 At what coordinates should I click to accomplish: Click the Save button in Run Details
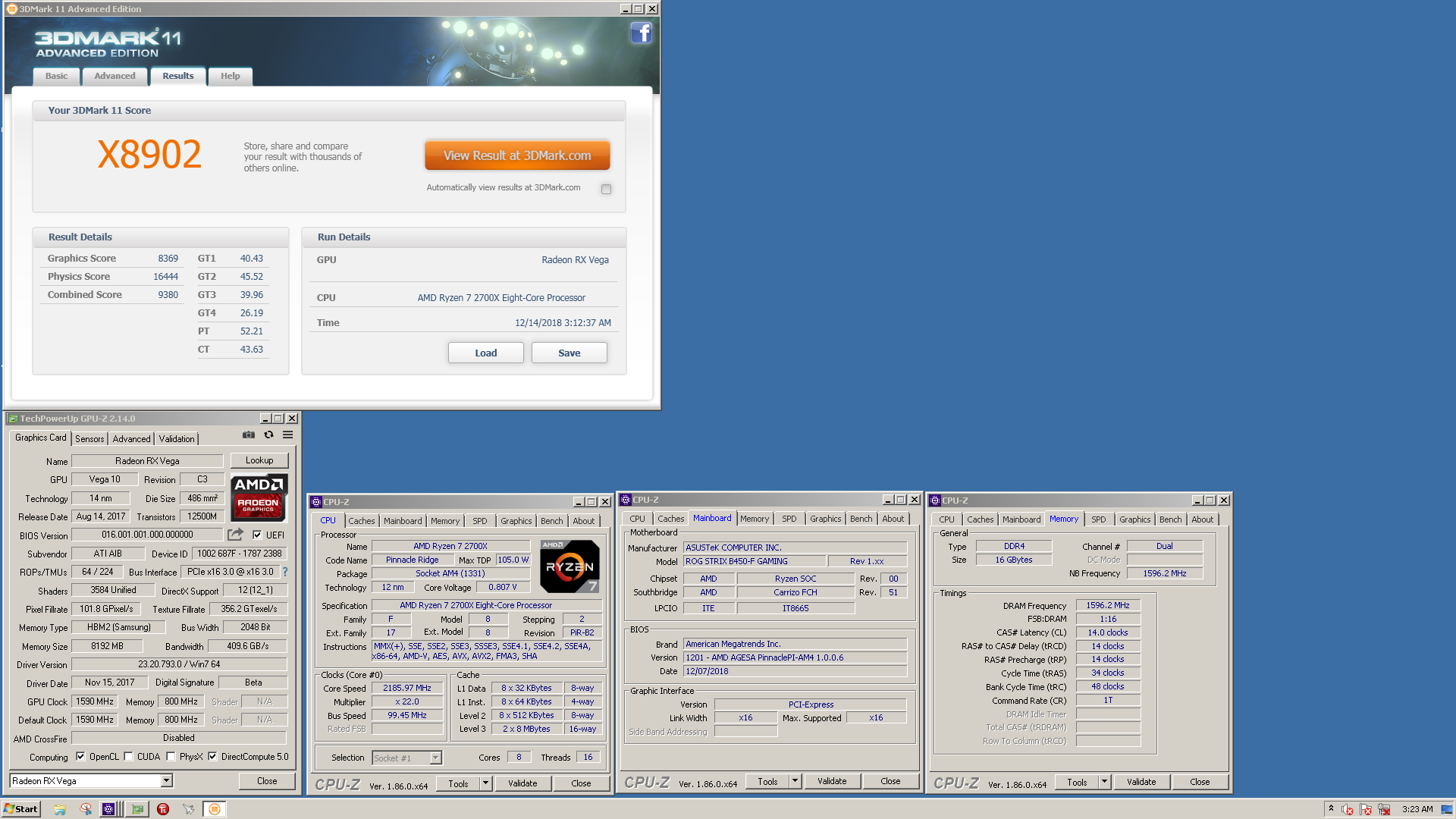coord(569,353)
